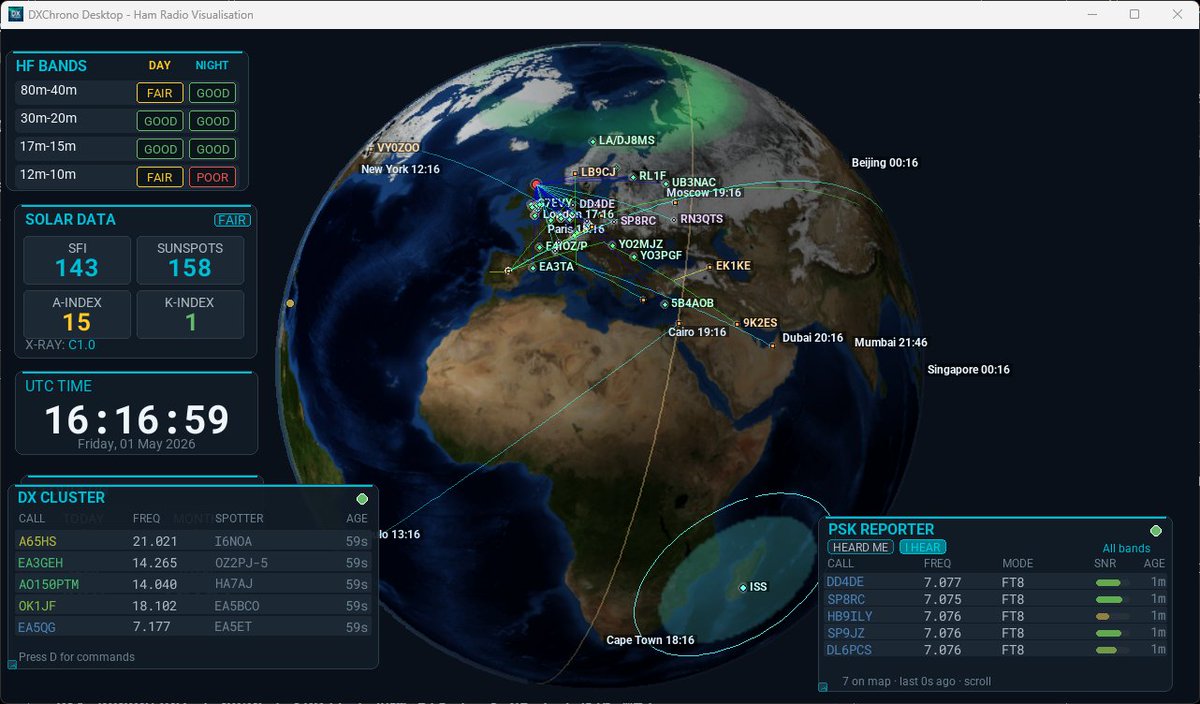This screenshot has width=1200, height=704.
Task: Click the X-RAY C1.0 reading
Action: (x=60, y=345)
